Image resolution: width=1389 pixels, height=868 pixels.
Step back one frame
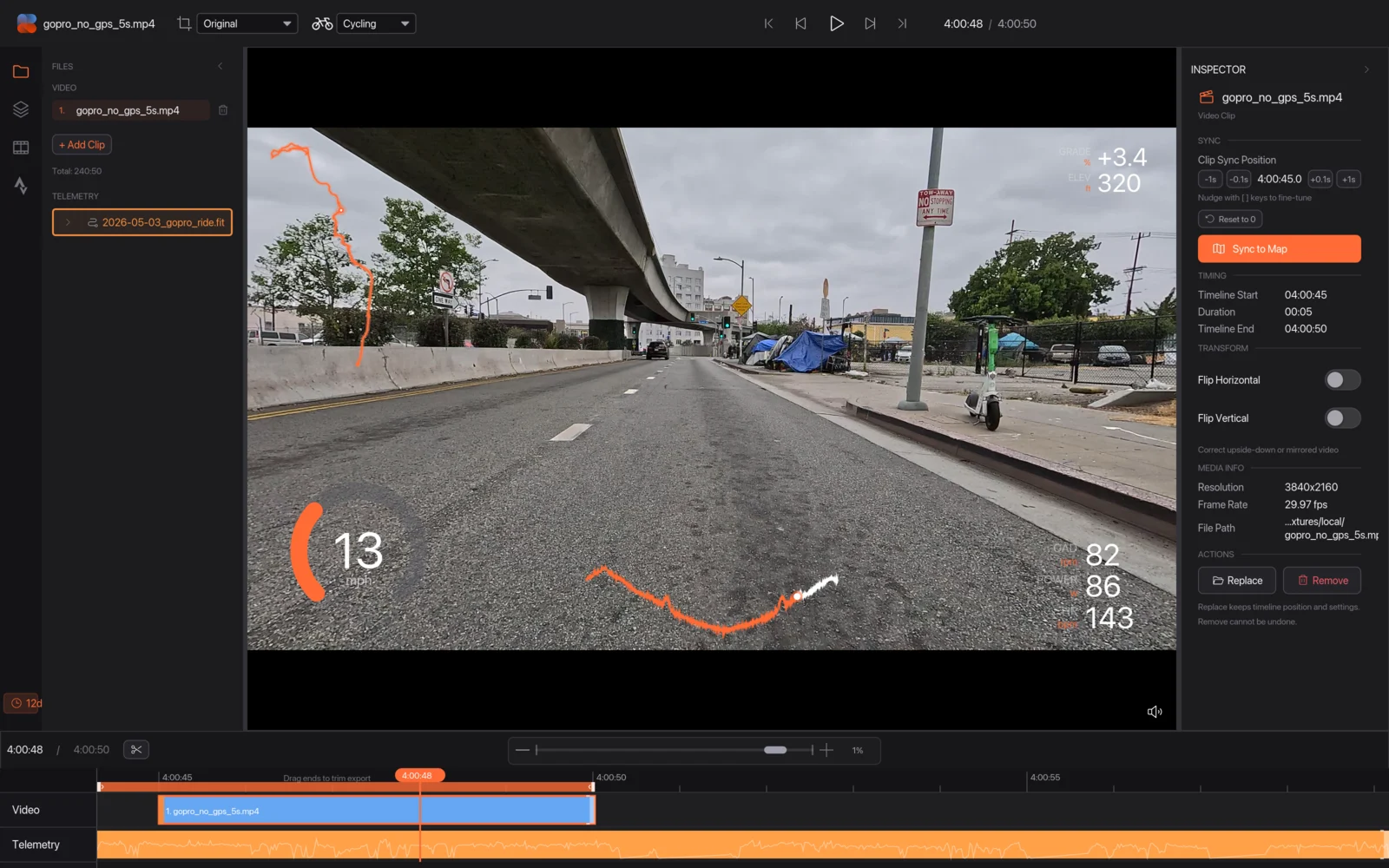[800, 23]
